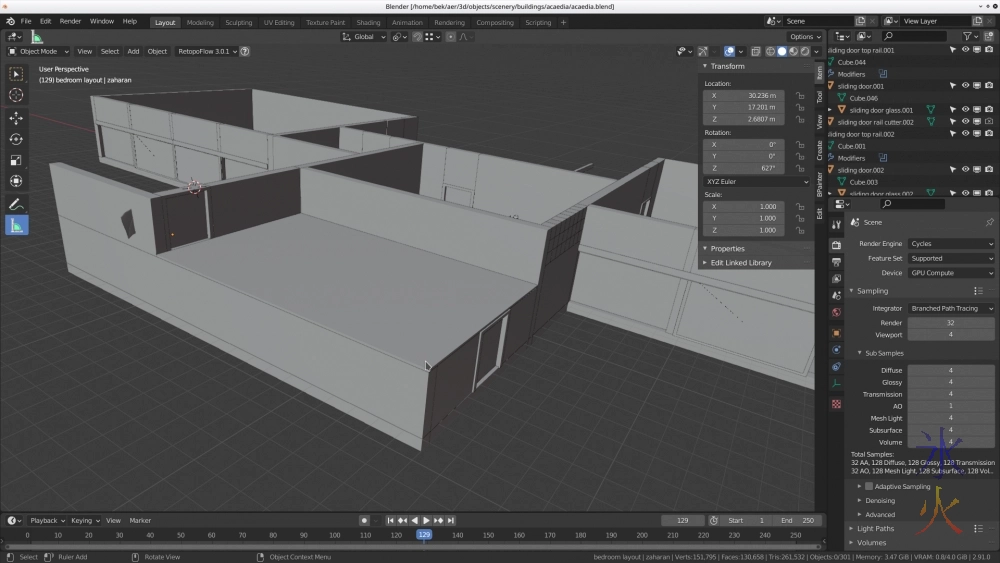The width and height of the screenshot is (1000, 563).
Task: Open the Object Mode dropdown
Action: (x=39, y=51)
